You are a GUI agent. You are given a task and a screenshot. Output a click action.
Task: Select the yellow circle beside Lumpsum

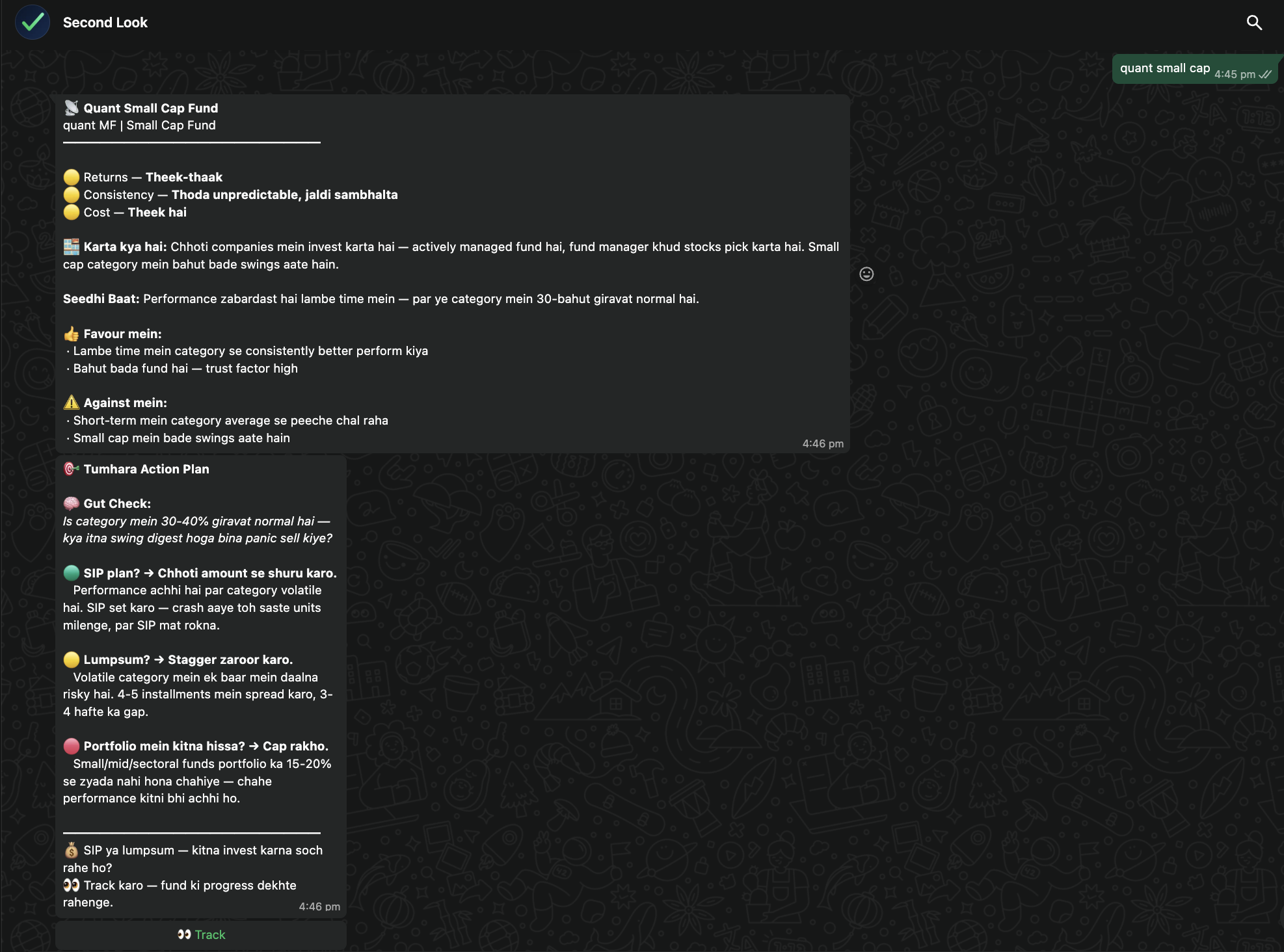click(72, 659)
